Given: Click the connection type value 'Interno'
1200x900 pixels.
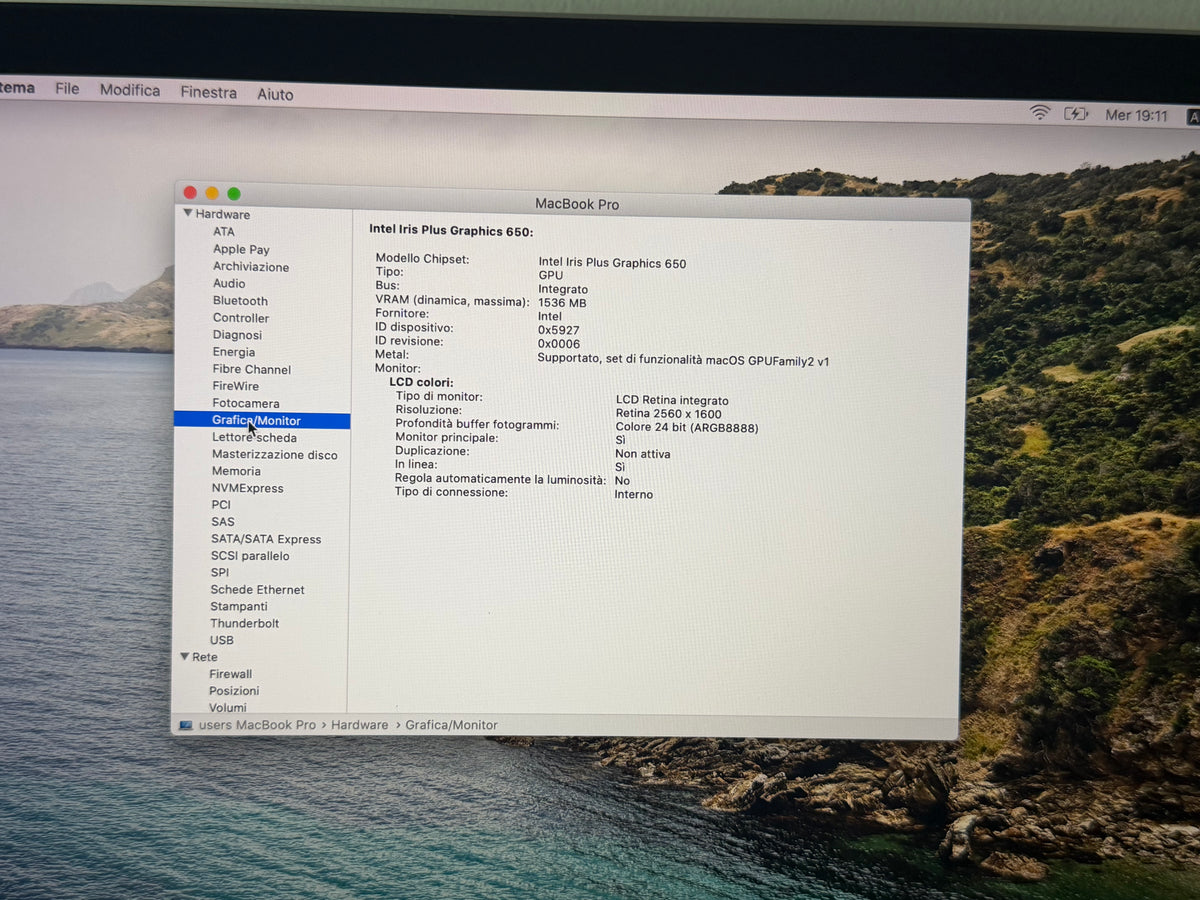Looking at the screenshot, I should (x=634, y=494).
